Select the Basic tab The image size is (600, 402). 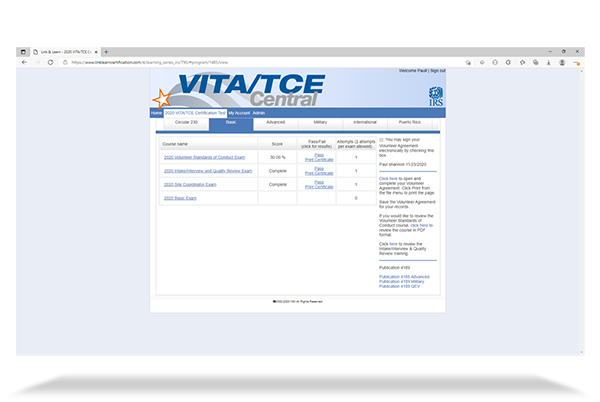[231, 123]
